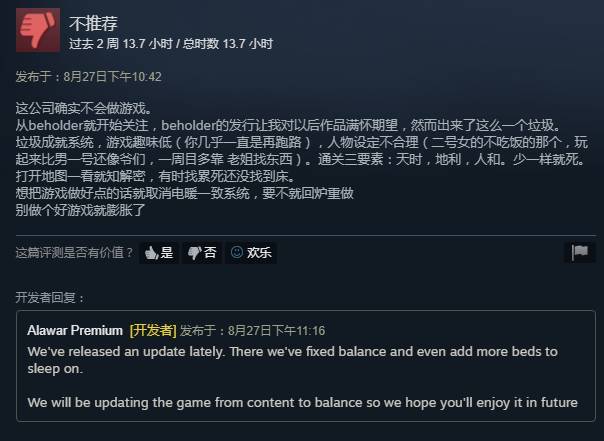
Task: Click the yellow [开发者] tag
Action: tap(153, 330)
